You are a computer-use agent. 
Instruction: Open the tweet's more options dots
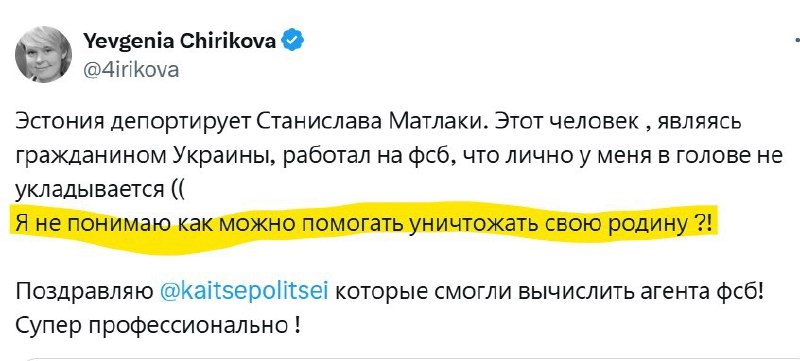(797, 39)
